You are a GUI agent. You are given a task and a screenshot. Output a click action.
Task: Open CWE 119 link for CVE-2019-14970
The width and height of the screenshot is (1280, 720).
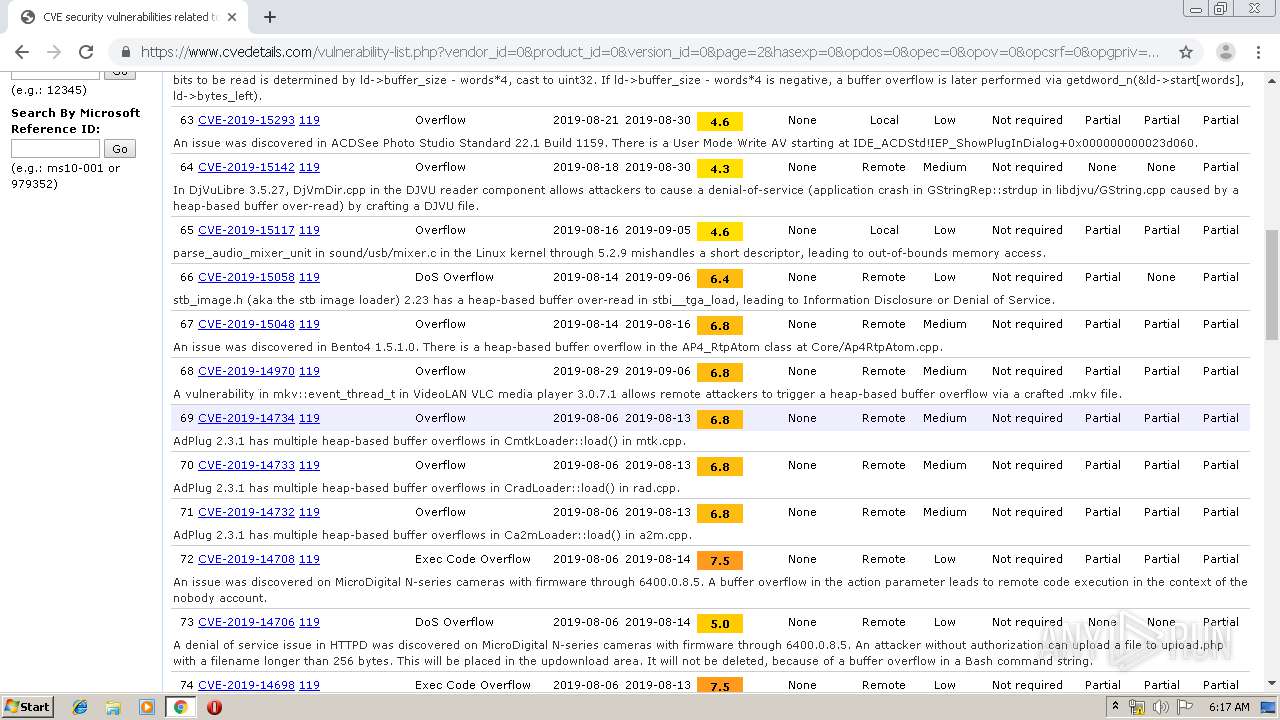[309, 371]
